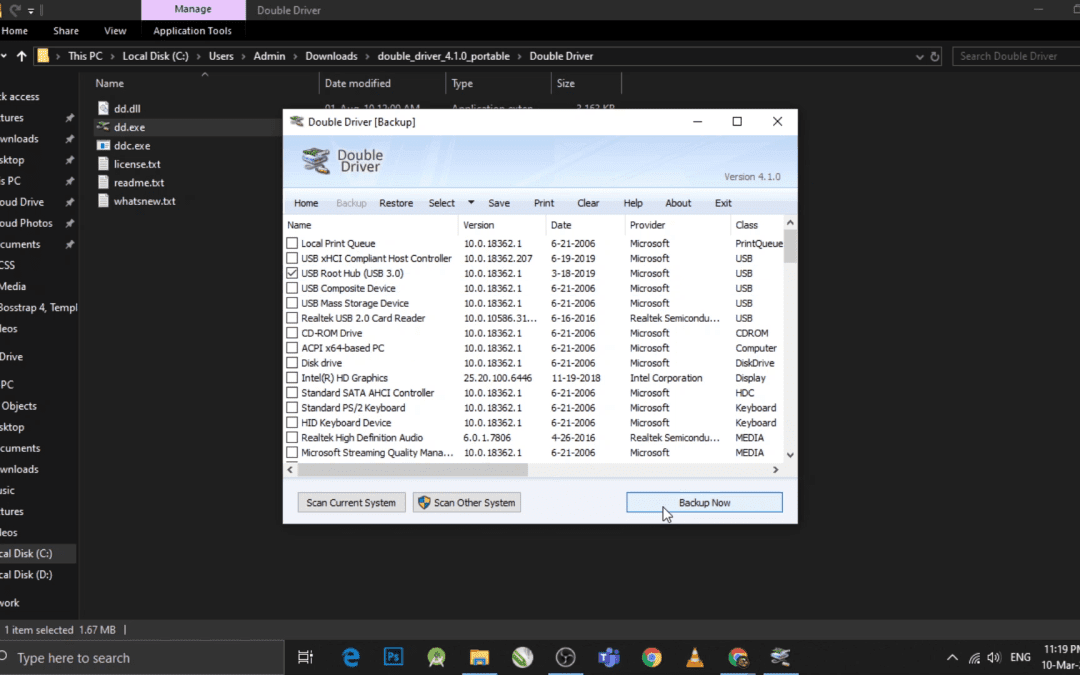Check USB Mass Storage Device driver

point(292,303)
